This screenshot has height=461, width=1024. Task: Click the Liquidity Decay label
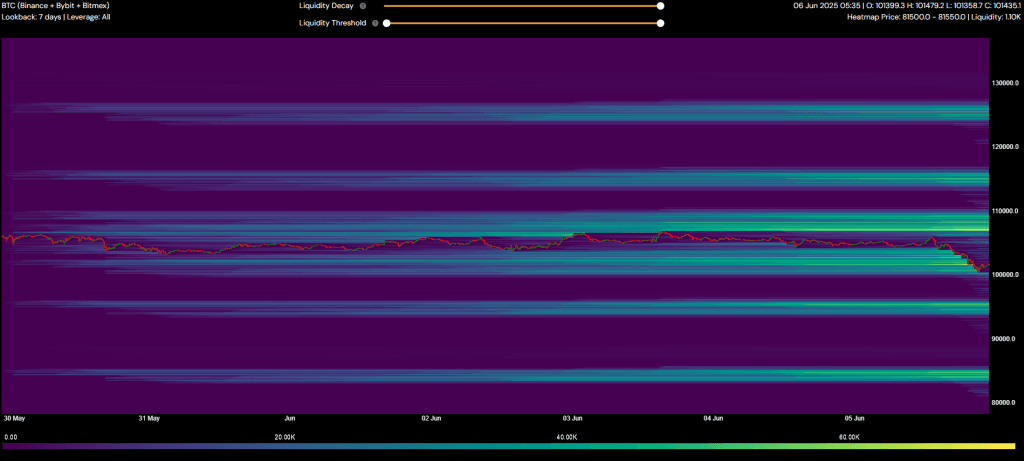point(326,6)
